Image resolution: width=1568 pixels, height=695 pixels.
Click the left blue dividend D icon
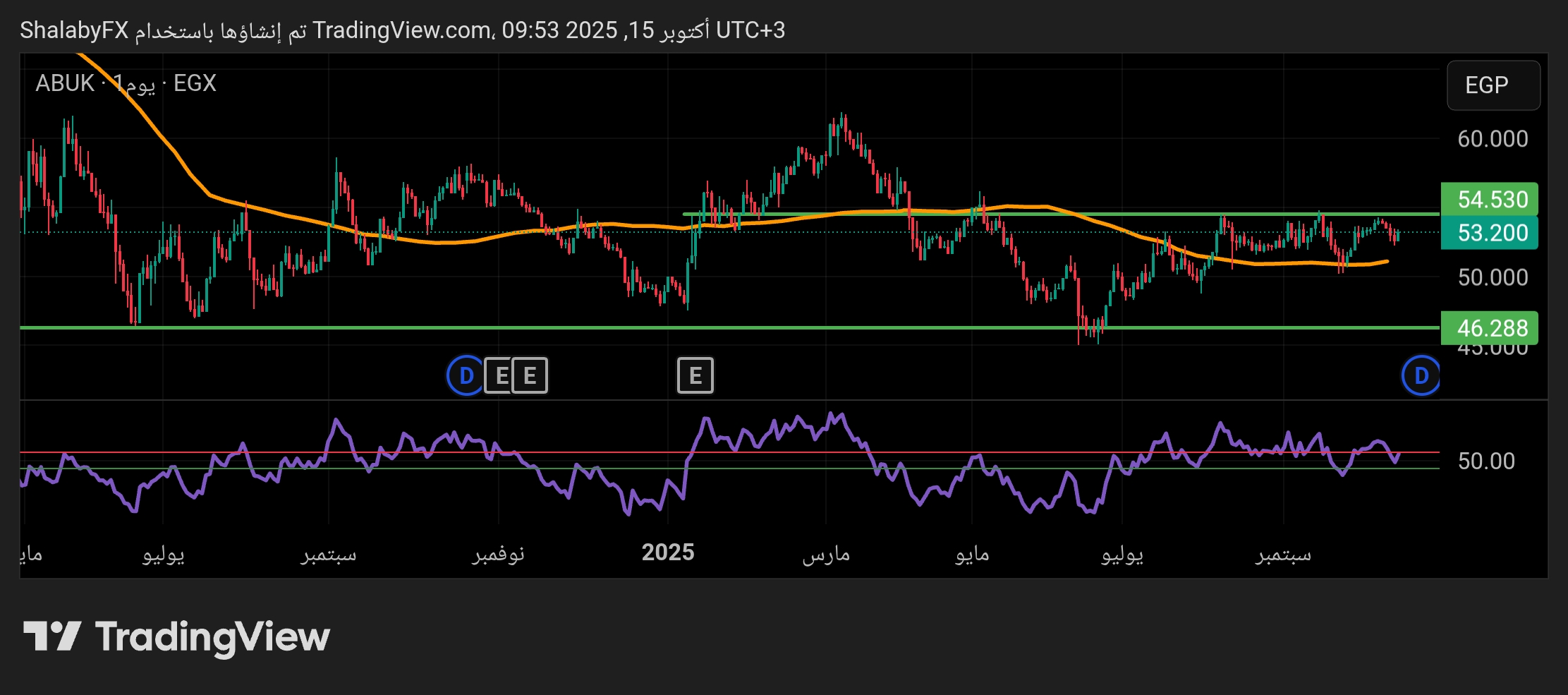click(466, 375)
